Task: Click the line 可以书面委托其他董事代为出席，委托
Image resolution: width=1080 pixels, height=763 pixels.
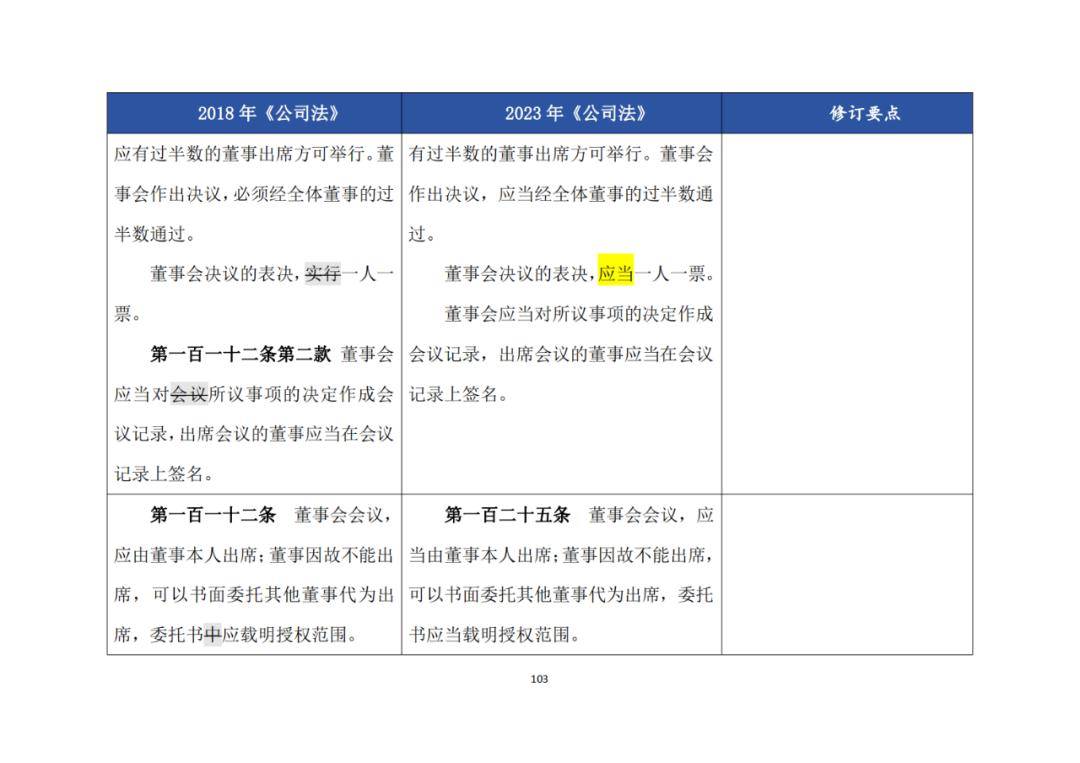Action: [x=561, y=594]
